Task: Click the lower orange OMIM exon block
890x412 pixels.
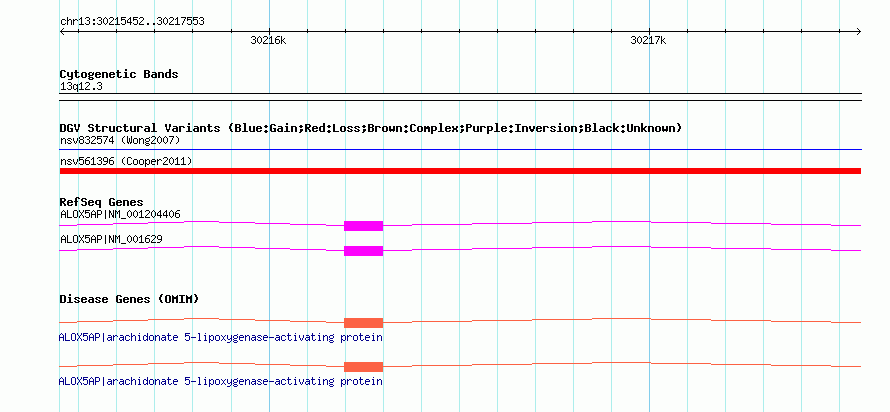Action: click(x=363, y=367)
